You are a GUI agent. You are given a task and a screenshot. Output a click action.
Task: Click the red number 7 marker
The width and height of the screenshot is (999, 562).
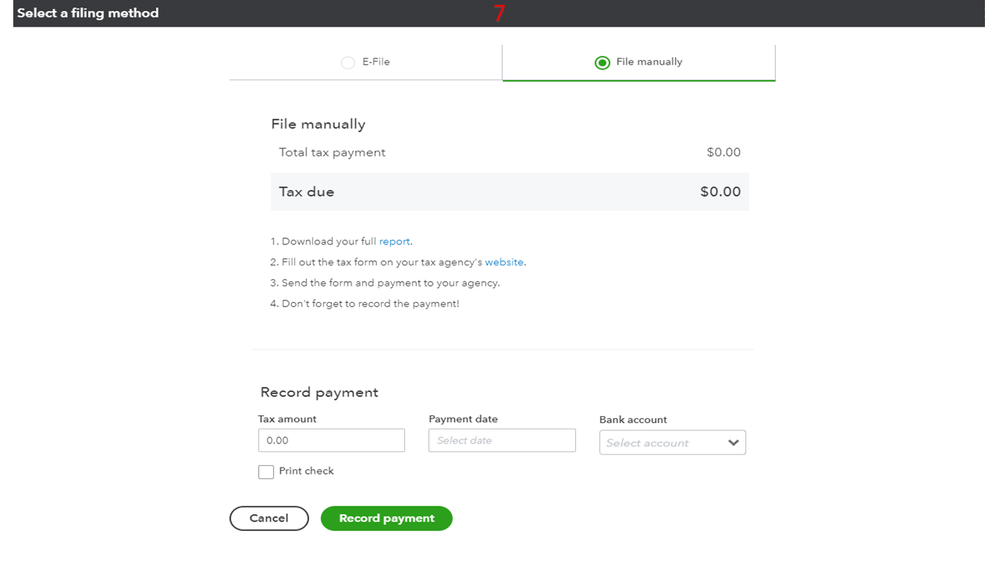[499, 14]
